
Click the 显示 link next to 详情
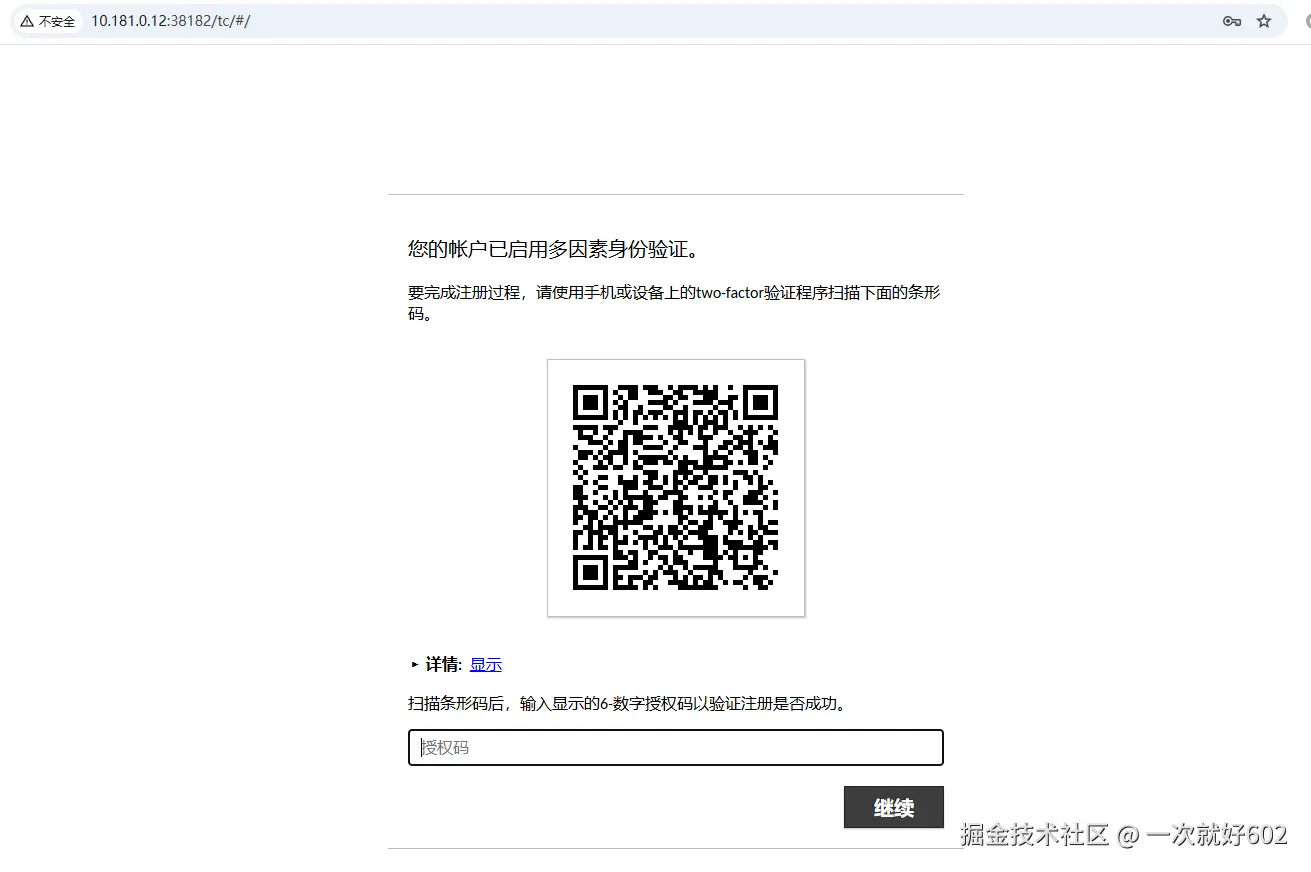(486, 665)
